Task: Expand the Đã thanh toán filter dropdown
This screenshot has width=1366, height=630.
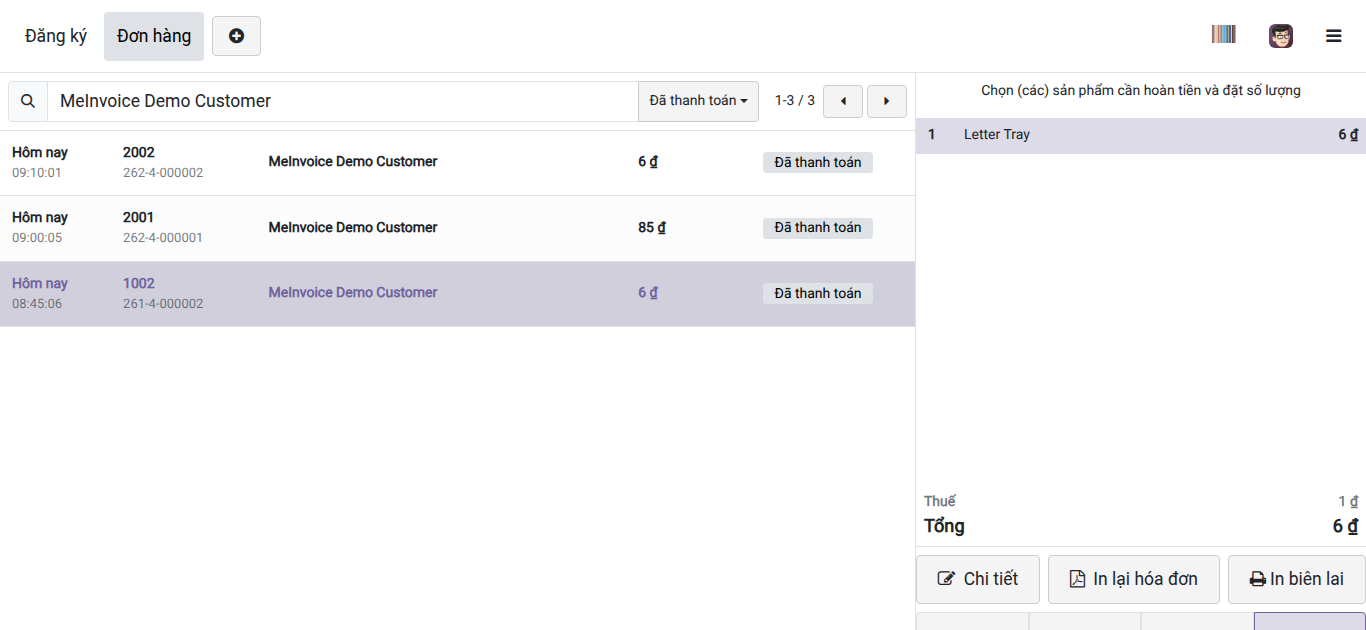Action: (x=698, y=101)
